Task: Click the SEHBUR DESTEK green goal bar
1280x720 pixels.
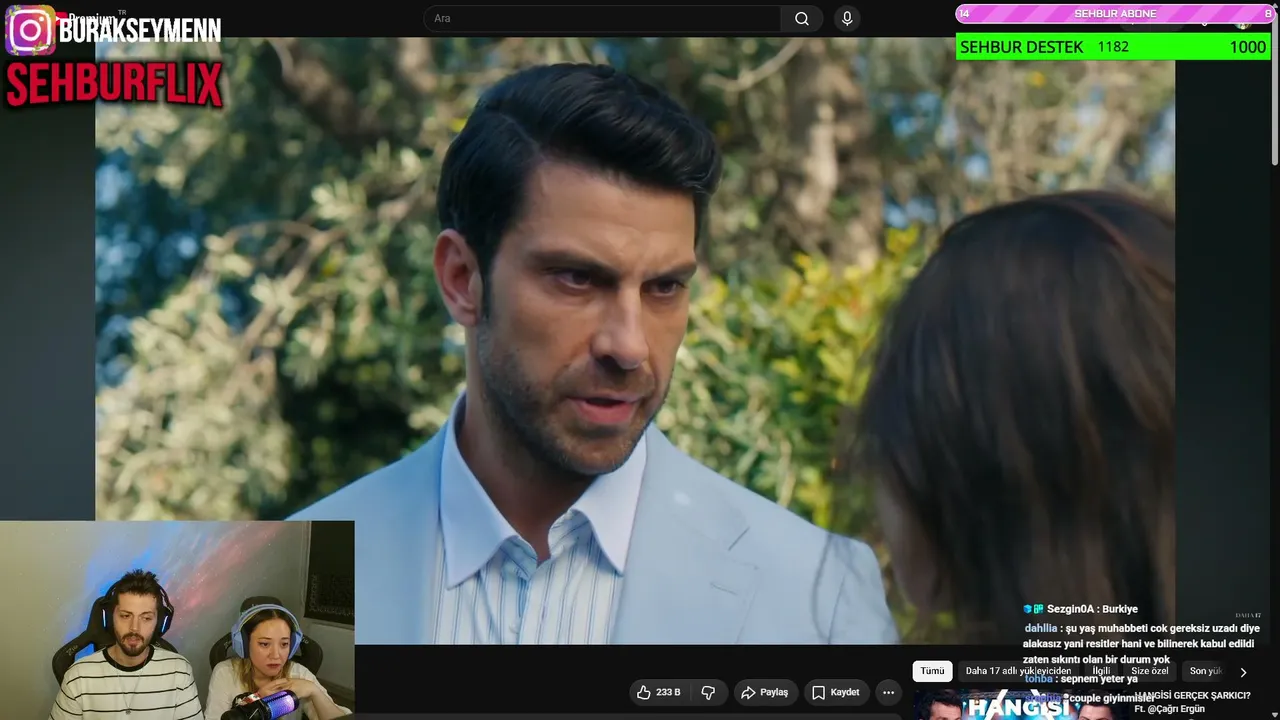Action: point(1113,47)
